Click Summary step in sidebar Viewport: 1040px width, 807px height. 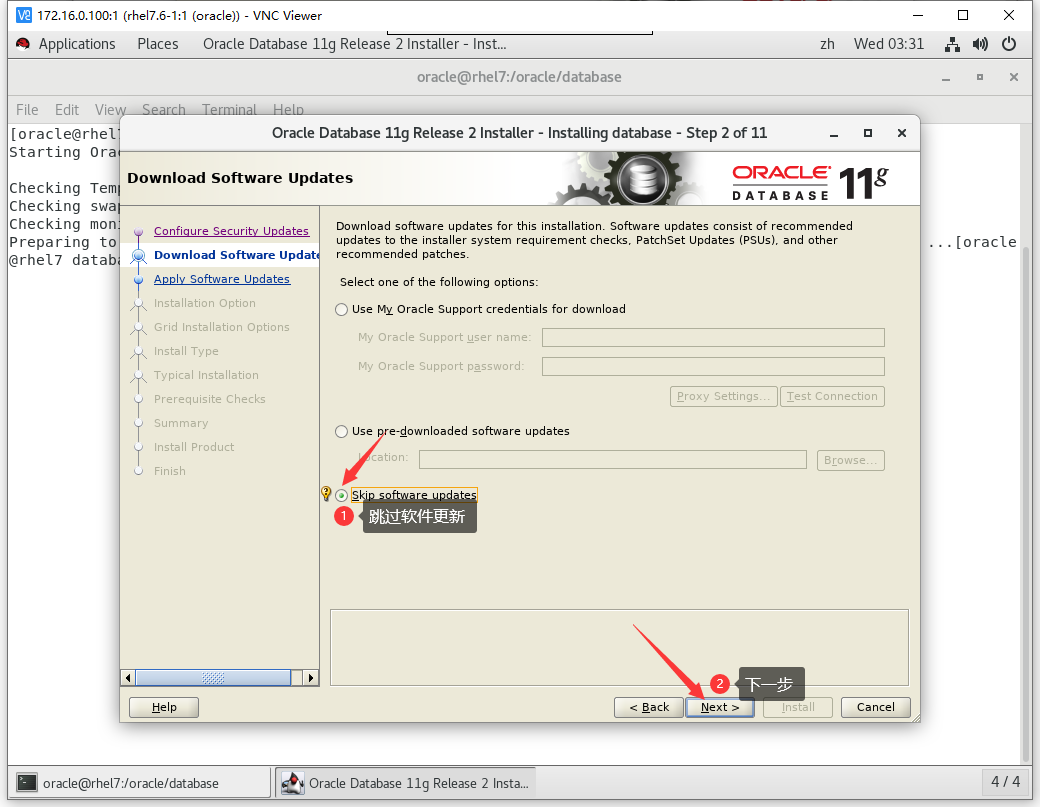point(180,423)
